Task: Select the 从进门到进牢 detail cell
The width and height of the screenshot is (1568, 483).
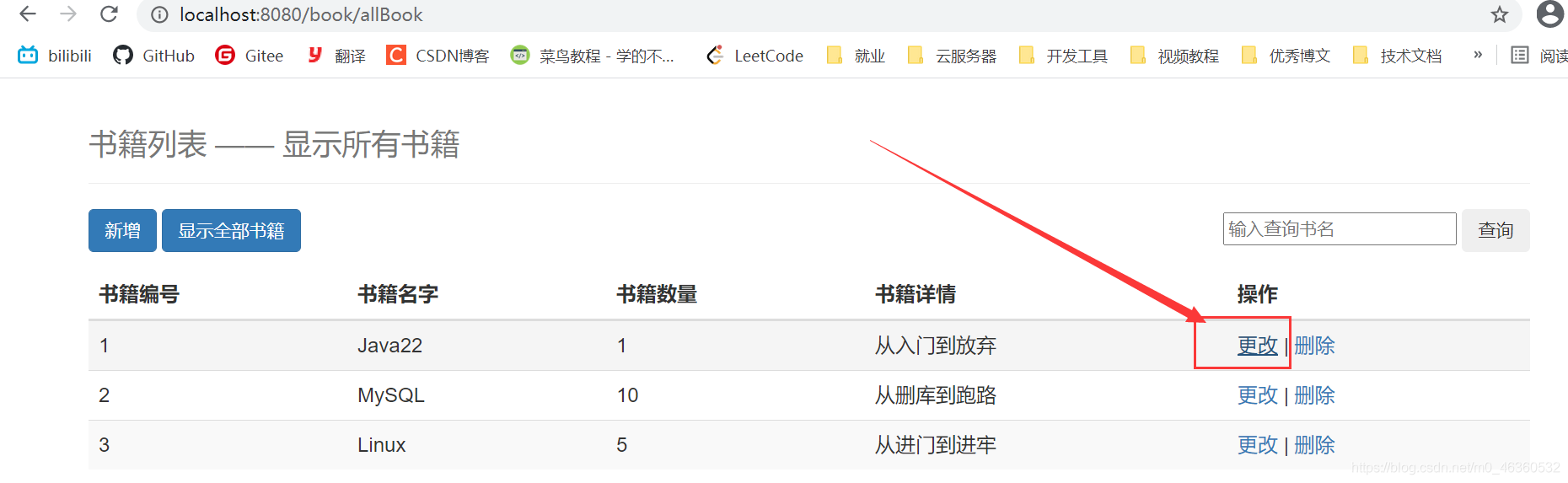Action: (x=936, y=445)
